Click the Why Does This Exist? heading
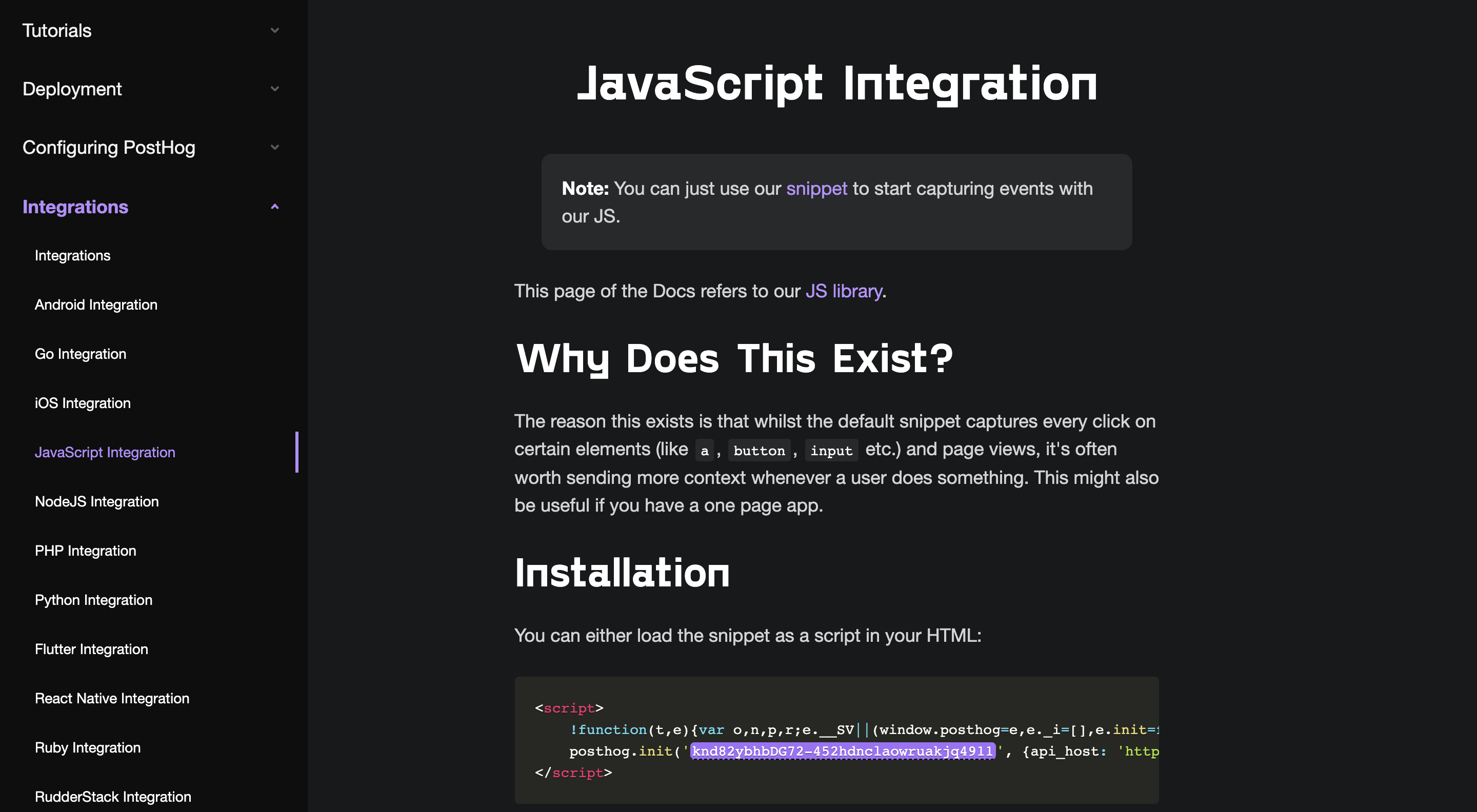This screenshot has width=1477, height=812. click(734, 359)
